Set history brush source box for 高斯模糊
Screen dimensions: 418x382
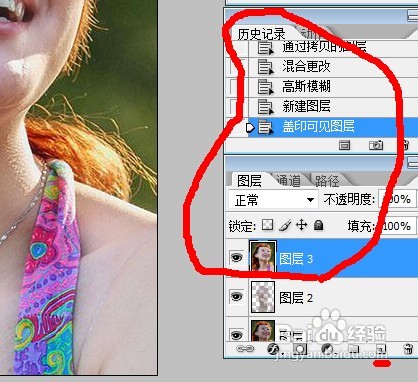pyautogui.click(x=237, y=87)
